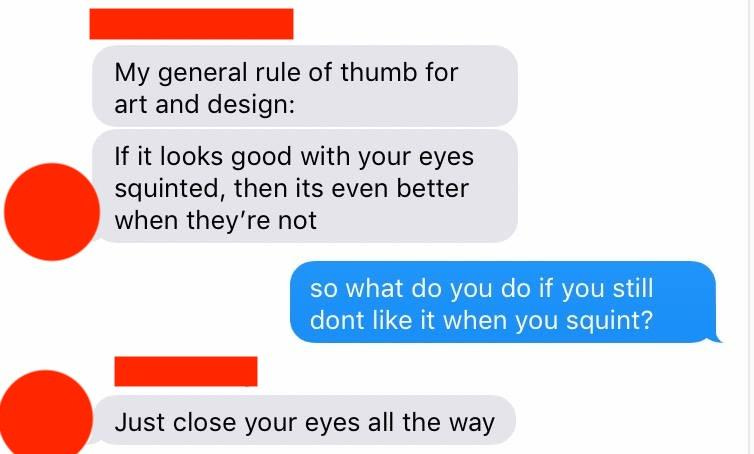Tap the 'If it looks good' message bubble
This screenshot has width=754, height=454.
305,186
